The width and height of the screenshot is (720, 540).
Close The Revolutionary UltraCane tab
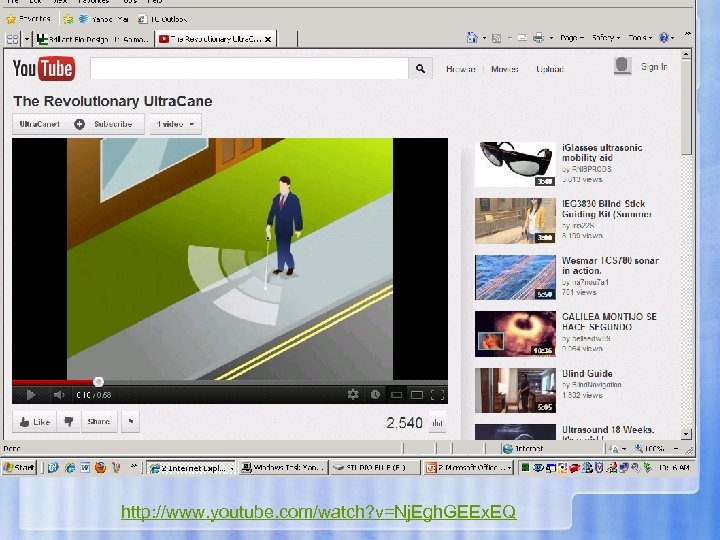point(268,39)
